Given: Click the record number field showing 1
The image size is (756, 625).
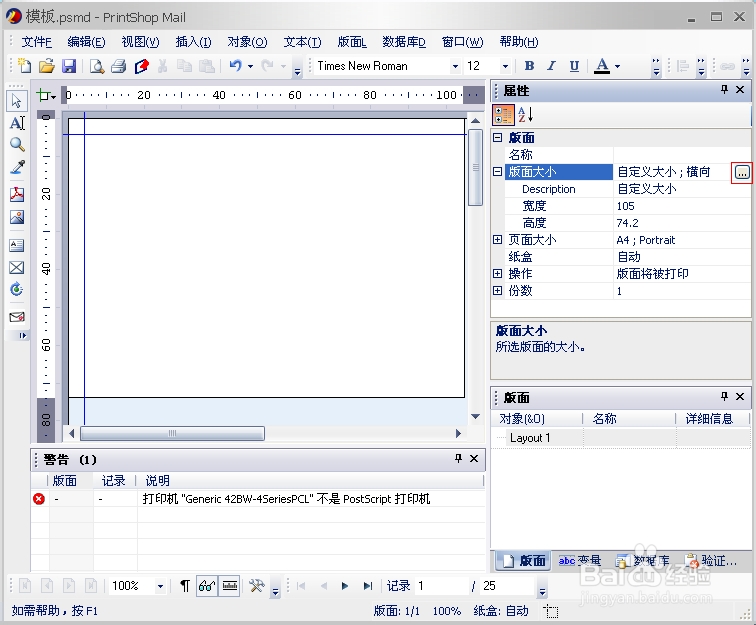Looking at the screenshot, I should coord(441,586).
